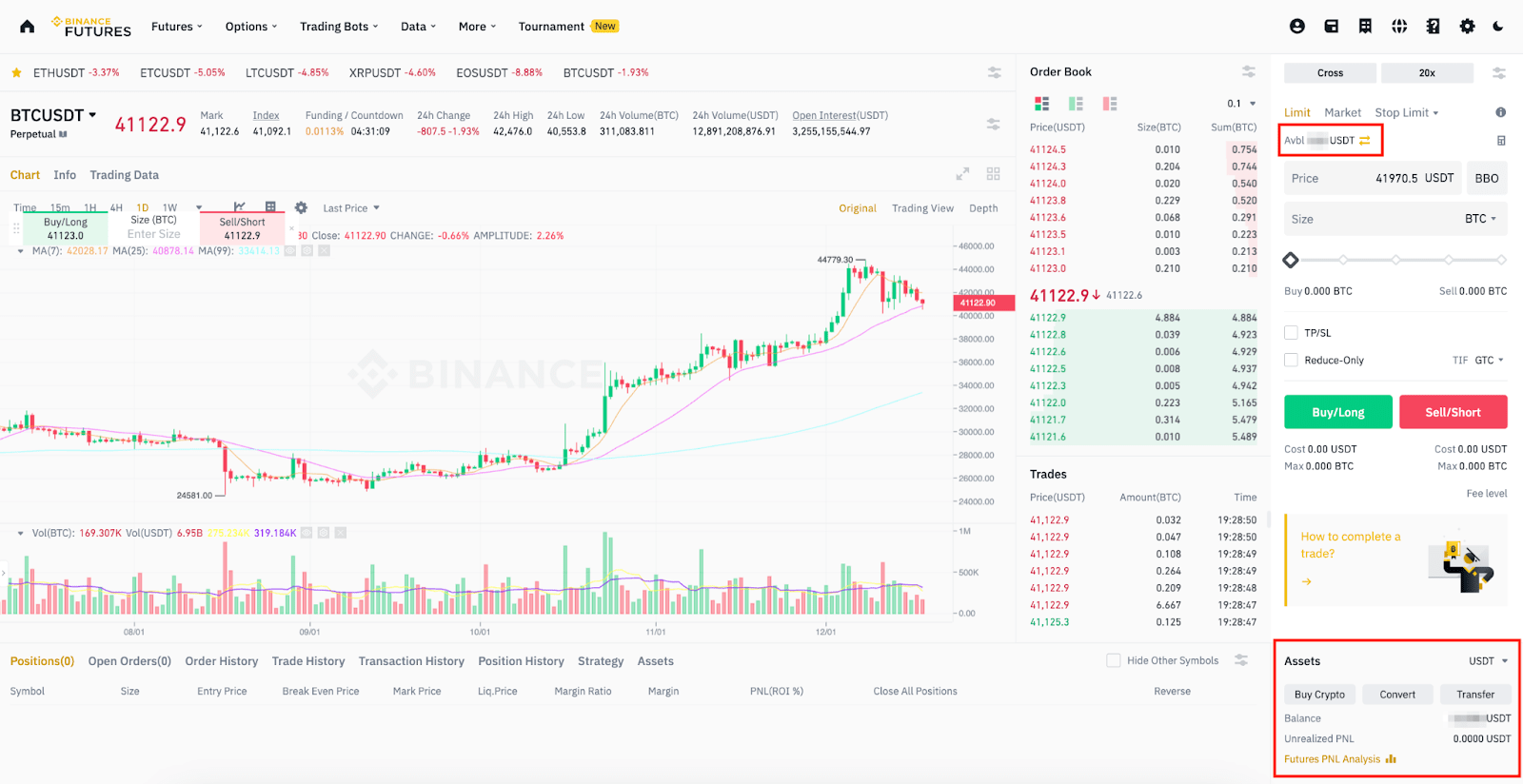Switch to Market order tab
Image resolution: width=1523 pixels, height=784 pixels.
[x=1342, y=112]
